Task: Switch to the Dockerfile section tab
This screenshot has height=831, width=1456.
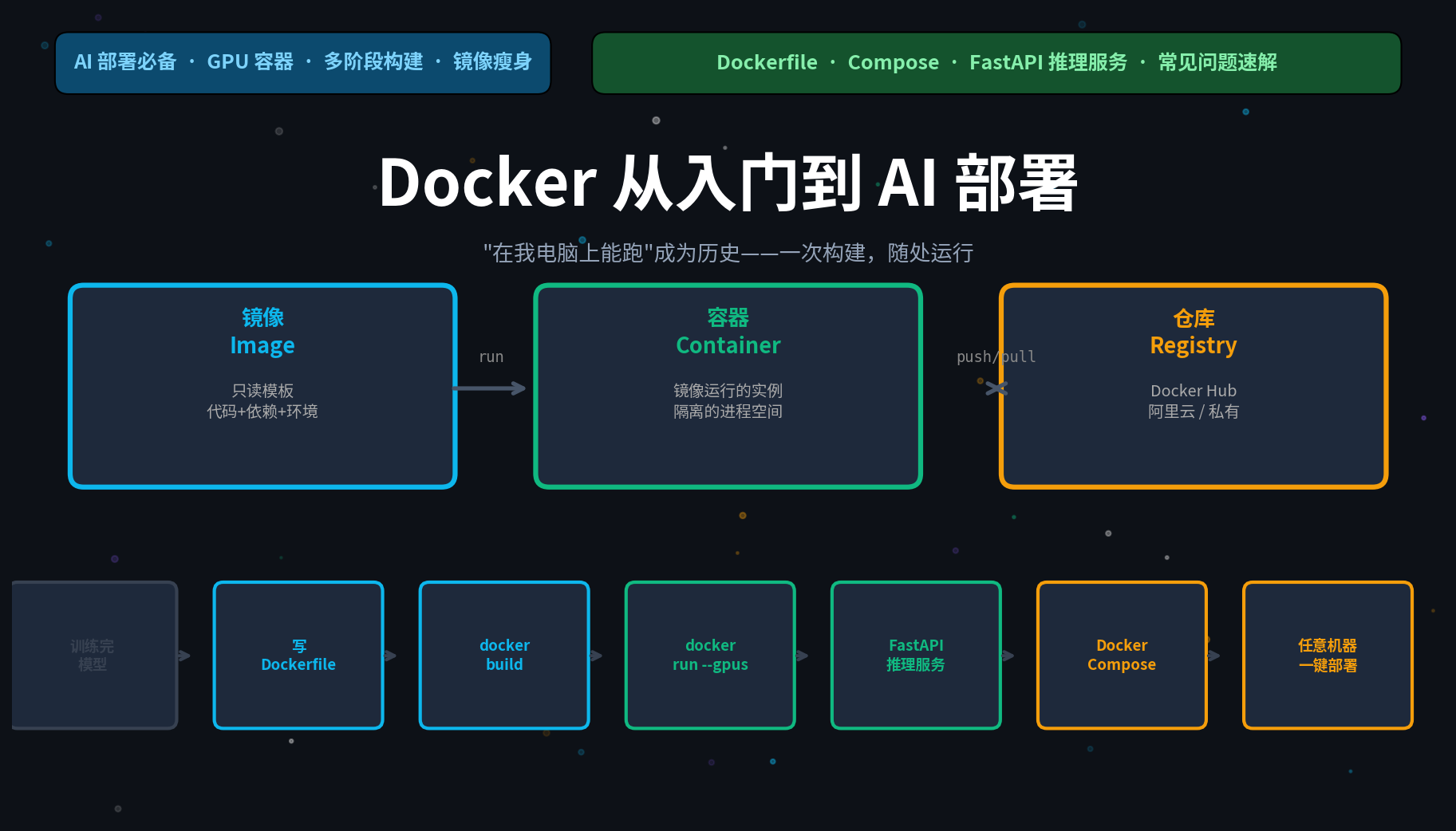Action: 766,62
